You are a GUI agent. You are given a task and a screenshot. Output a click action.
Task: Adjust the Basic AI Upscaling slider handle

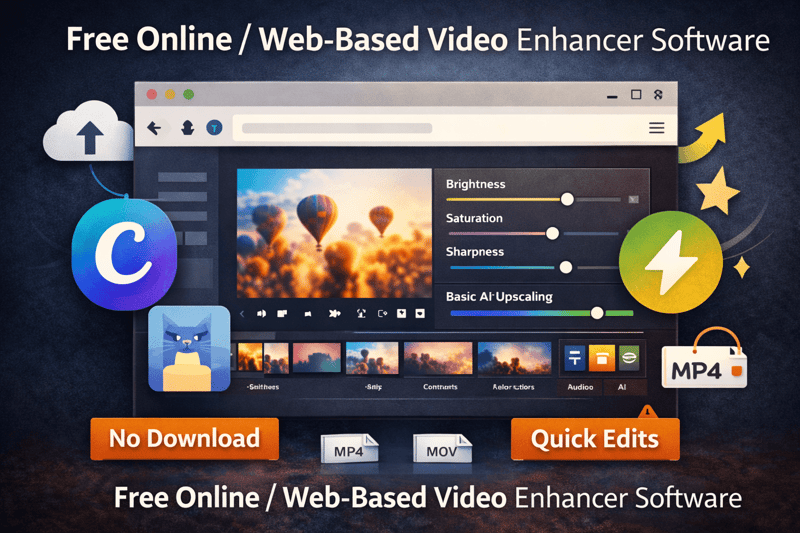click(x=597, y=313)
